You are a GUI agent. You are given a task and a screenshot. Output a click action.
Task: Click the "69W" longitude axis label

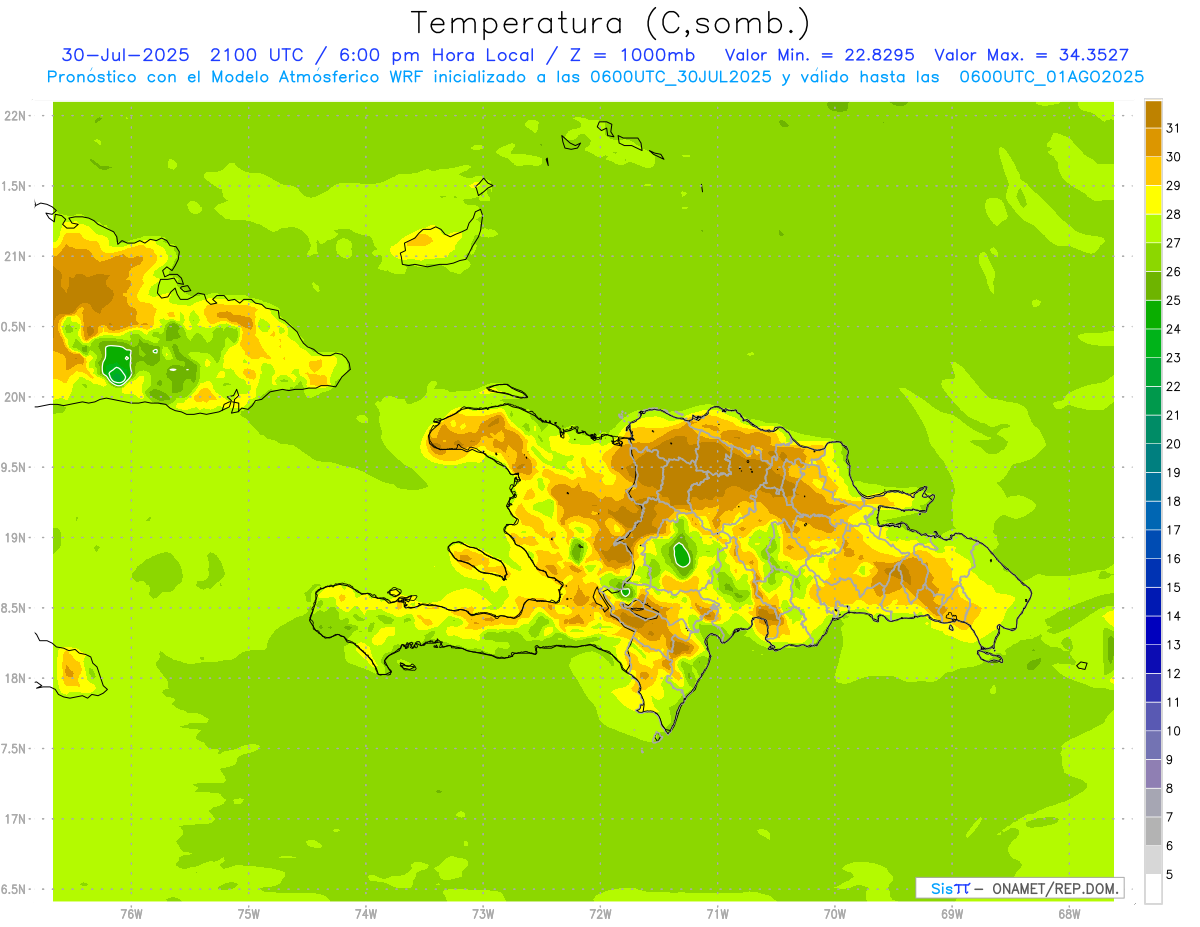point(952,914)
